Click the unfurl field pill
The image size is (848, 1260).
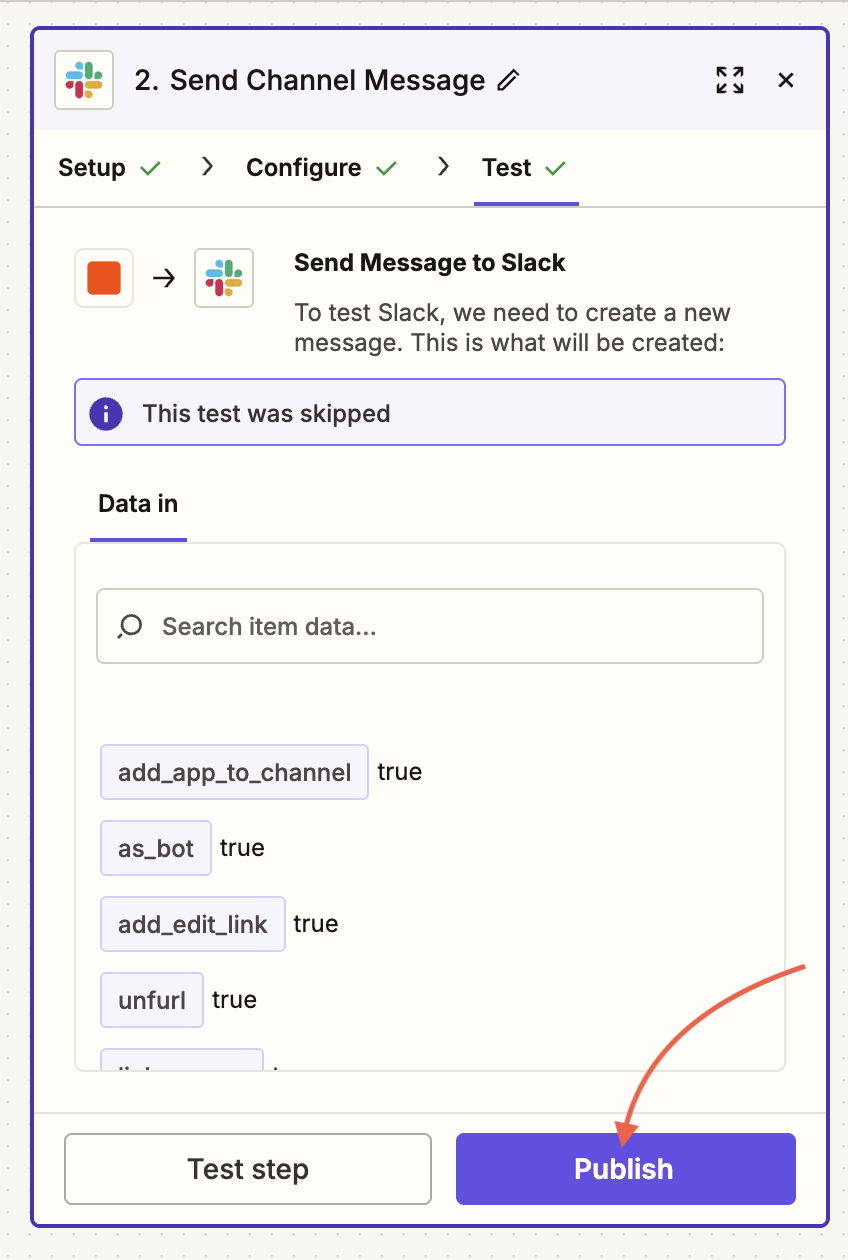152,1000
